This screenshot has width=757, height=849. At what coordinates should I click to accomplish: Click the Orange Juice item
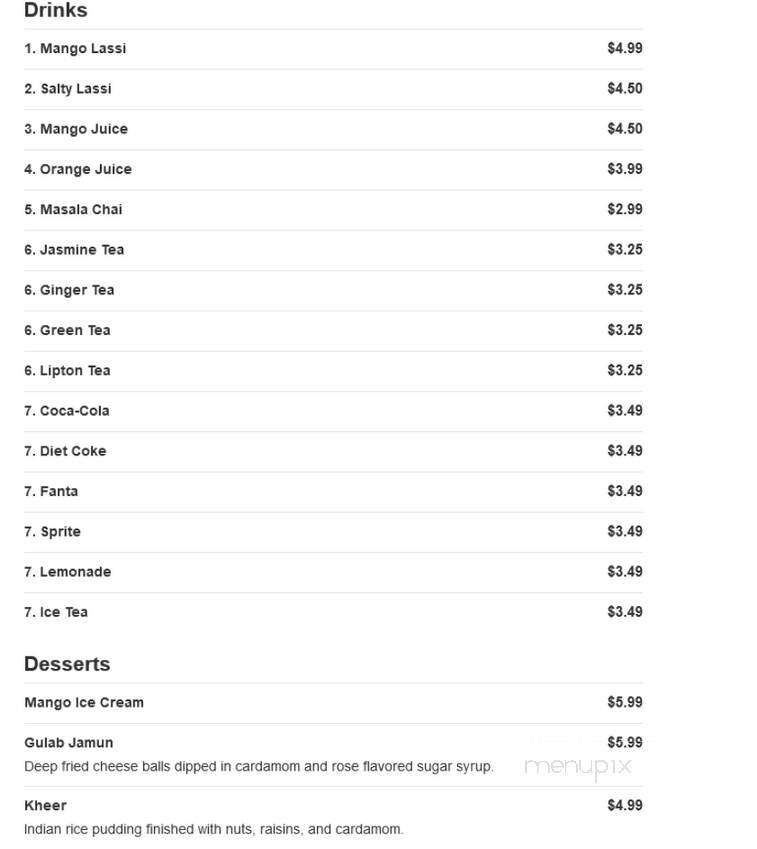[x=333, y=169]
